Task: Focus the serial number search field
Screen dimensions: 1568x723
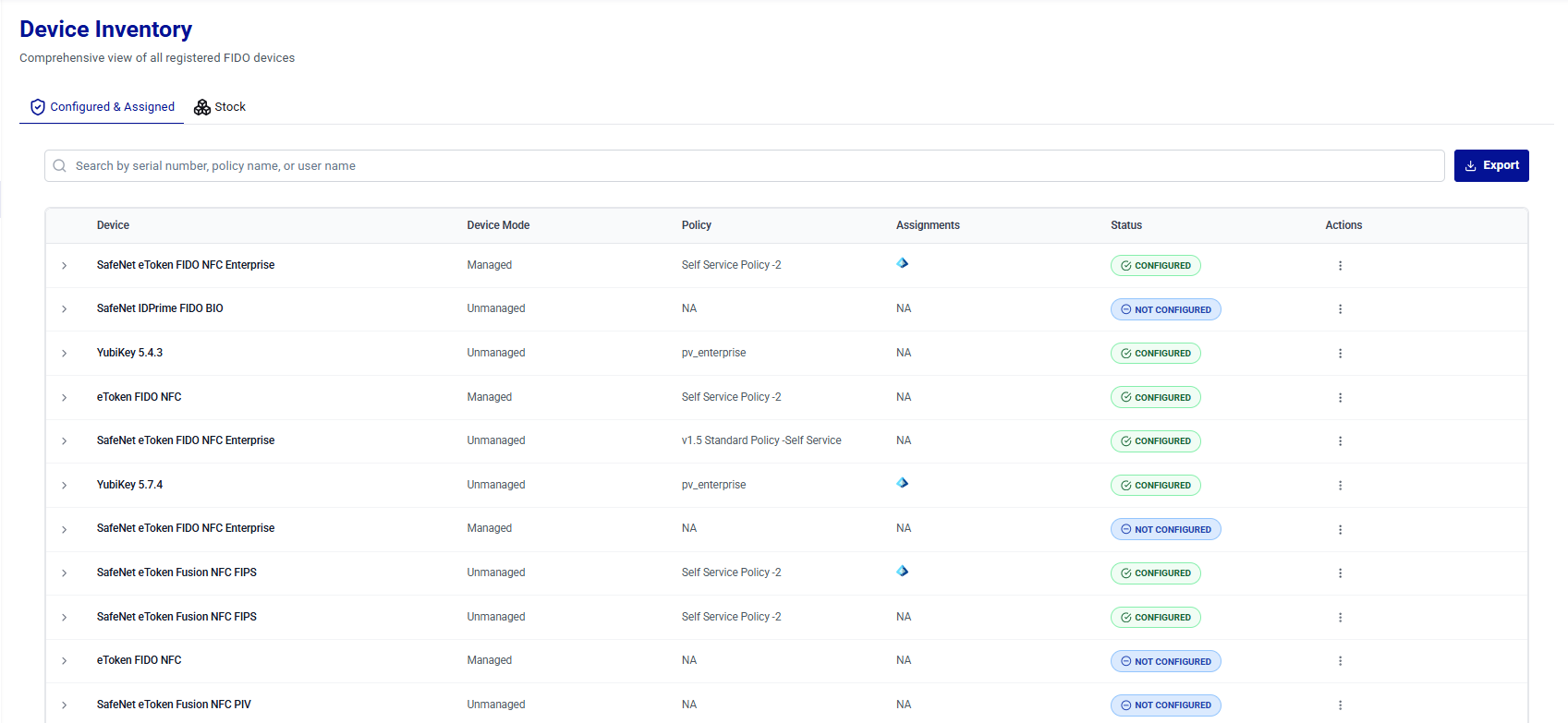Action: 745,166
